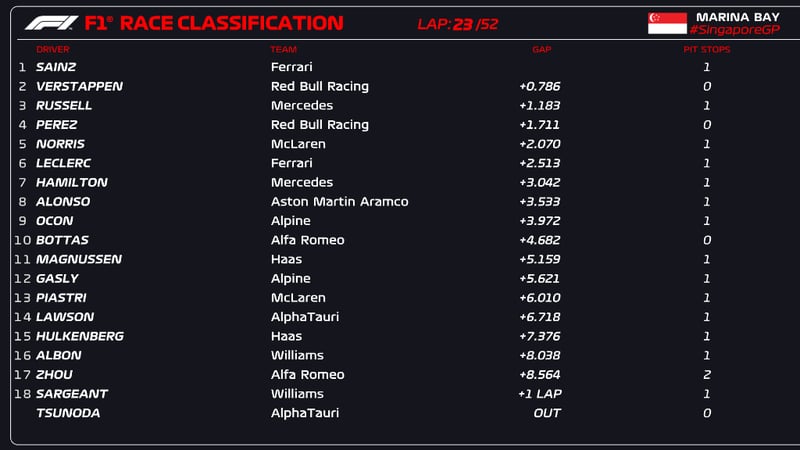Image resolution: width=800 pixels, height=450 pixels.
Task: Click Aston Martin Aramco team name
Action: (x=339, y=201)
